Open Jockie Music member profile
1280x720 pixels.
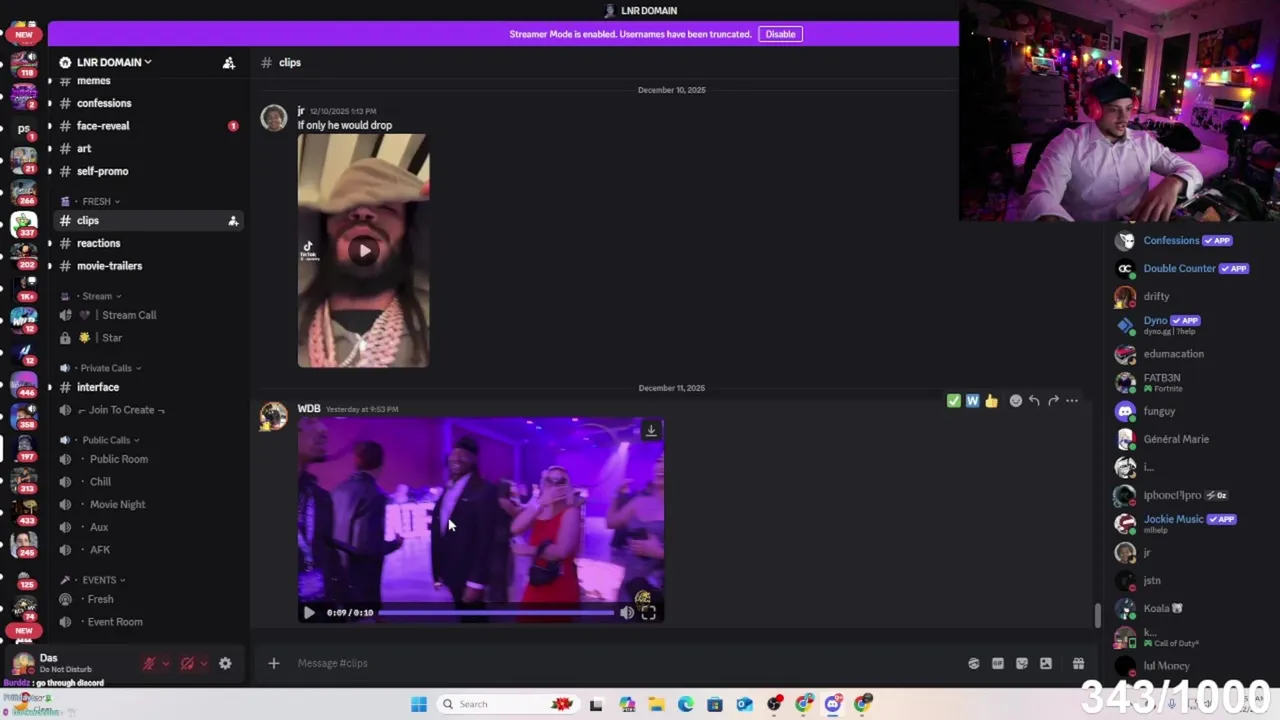1173,519
